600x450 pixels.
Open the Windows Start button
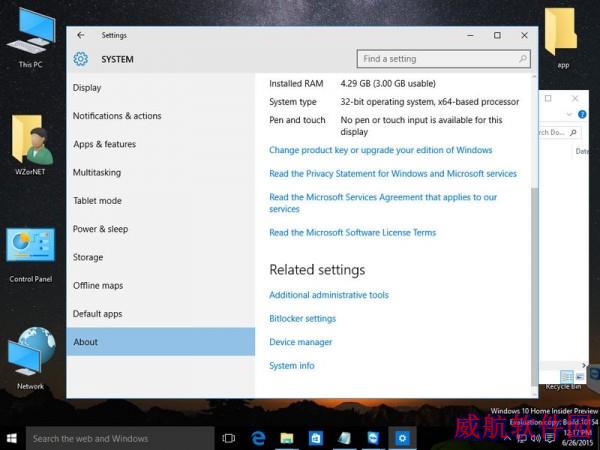pos(11,439)
